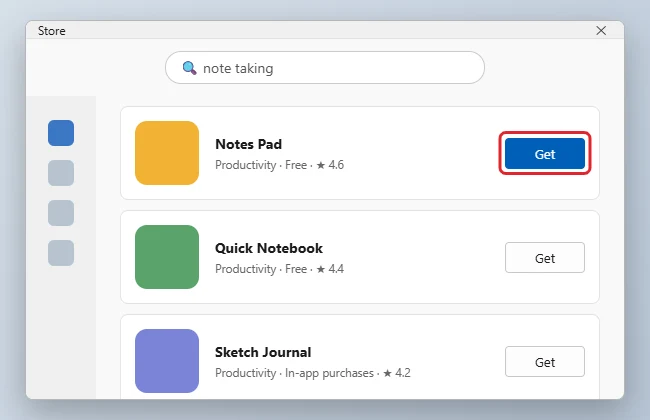Click 'Productivity · Free · ★ 4.4' details
The image size is (650, 420).
click(279, 269)
